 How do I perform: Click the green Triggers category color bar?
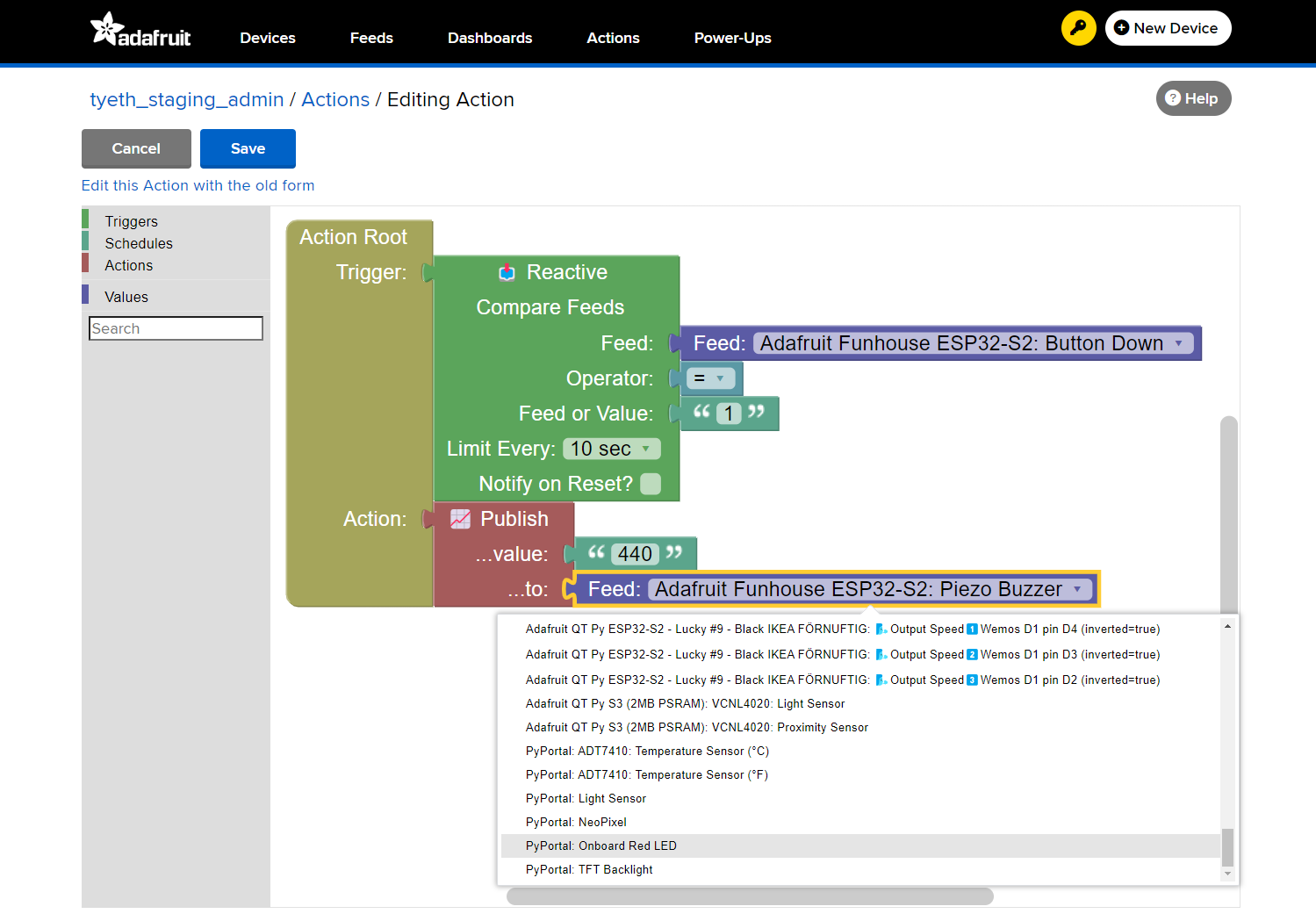[x=85, y=219]
